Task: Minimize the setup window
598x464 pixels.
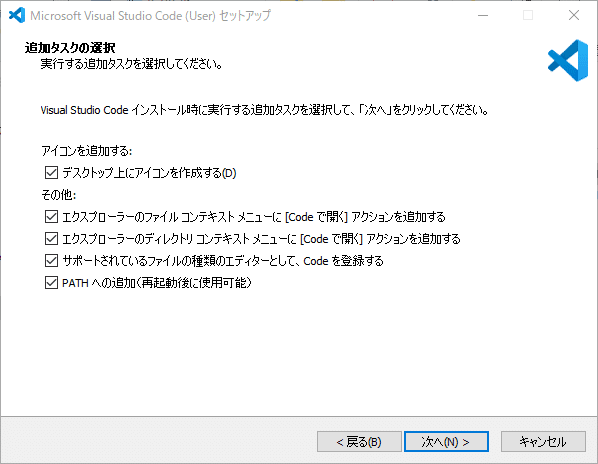Action: 483,15
